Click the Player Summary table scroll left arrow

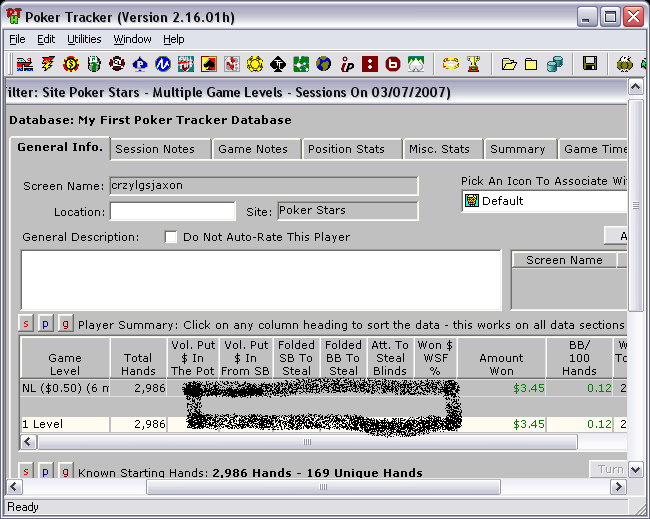(28, 442)
